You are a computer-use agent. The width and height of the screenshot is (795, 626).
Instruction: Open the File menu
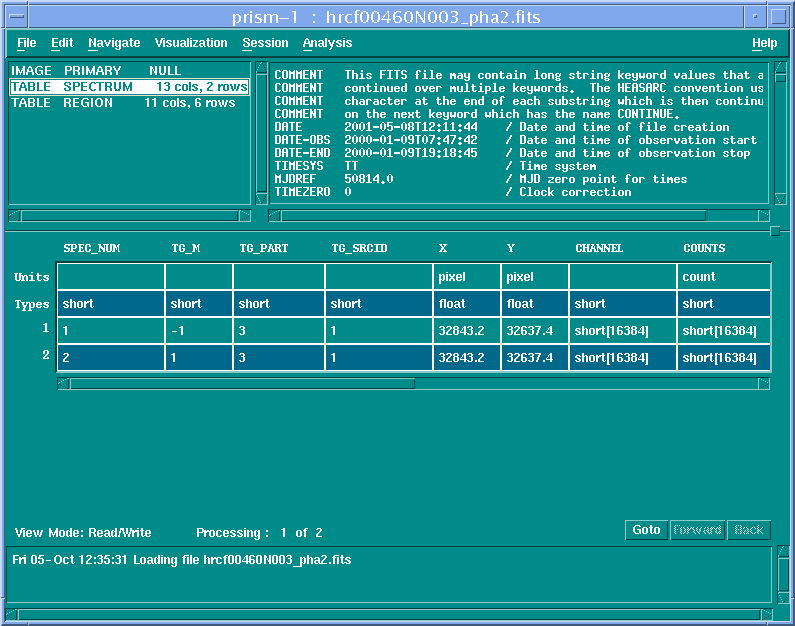click(26, 43)
